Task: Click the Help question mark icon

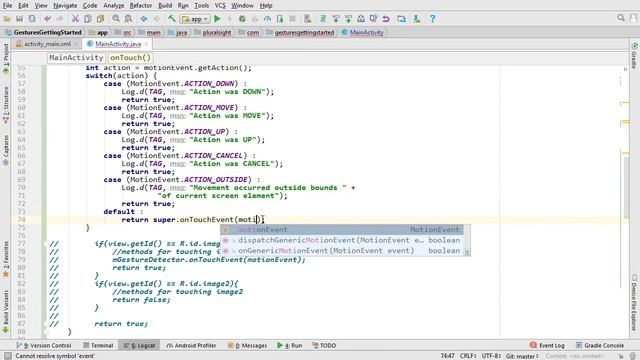Action: tap(433, 19)
